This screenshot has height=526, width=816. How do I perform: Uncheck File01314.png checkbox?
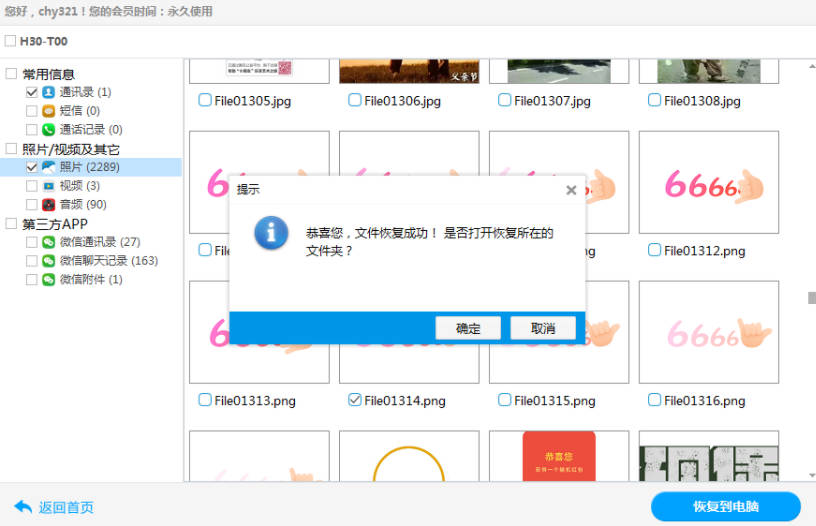click(x=355, y=400)
